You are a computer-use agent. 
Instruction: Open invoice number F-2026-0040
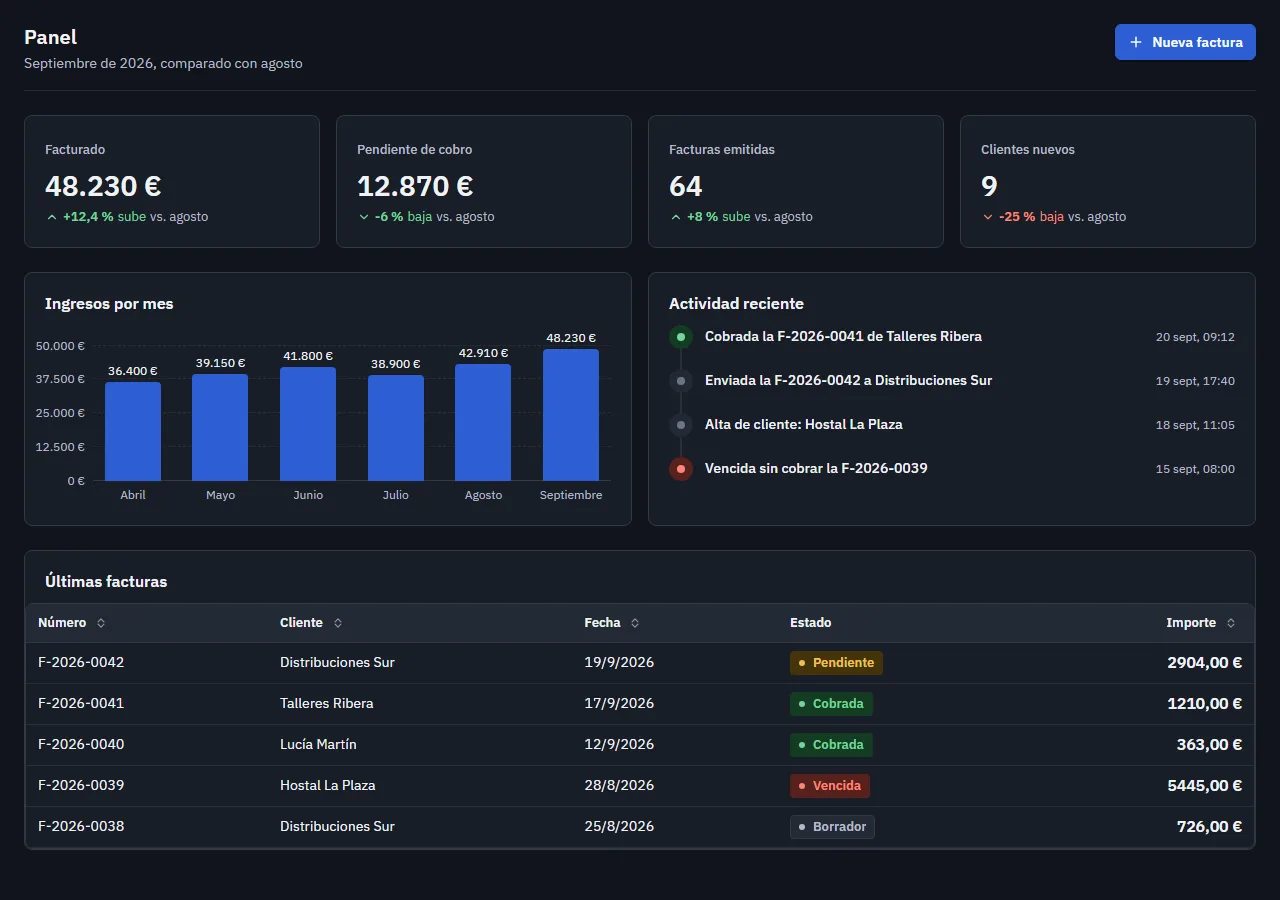(81, 745)
